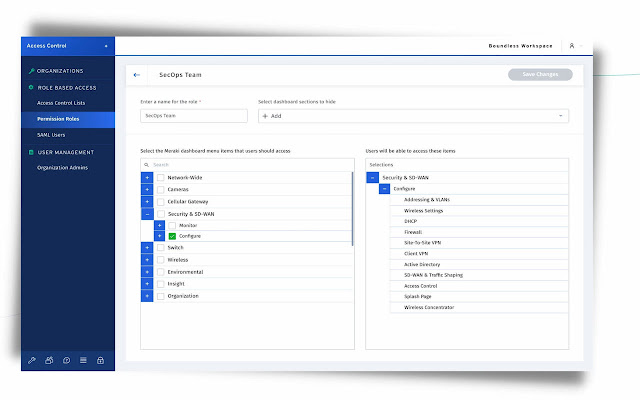The width and height of the screenshot is (640, 400).
Task: Select Addressing & VLANs row
Action: [x=479, y=200]
